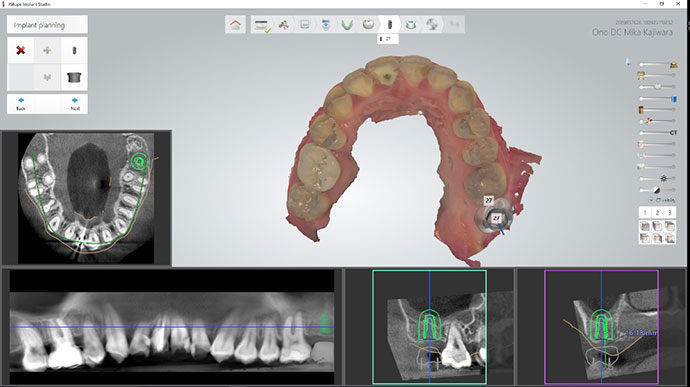Choose bottom-right view cube orientation
This screenshot has width=690, height=387.
pos(669,238)
